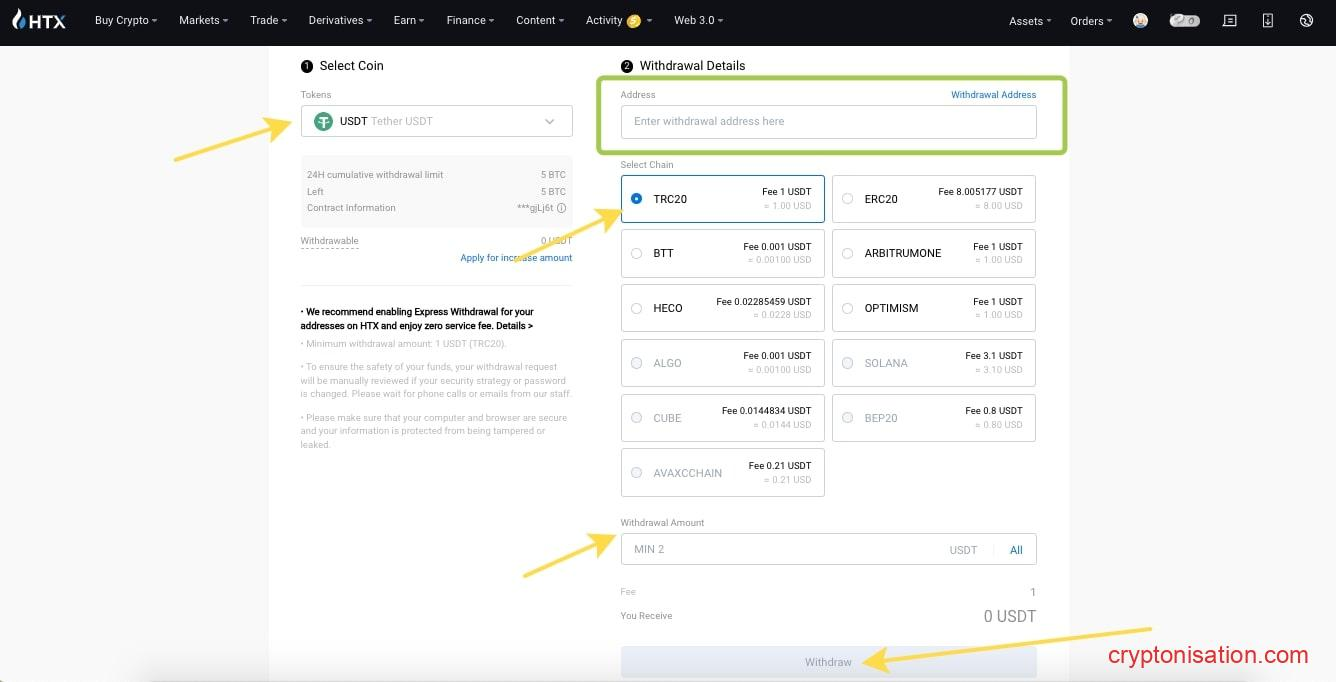Expand the Orders dropdown menu
The image size is (1336, 682).
tap(1091, 21)
